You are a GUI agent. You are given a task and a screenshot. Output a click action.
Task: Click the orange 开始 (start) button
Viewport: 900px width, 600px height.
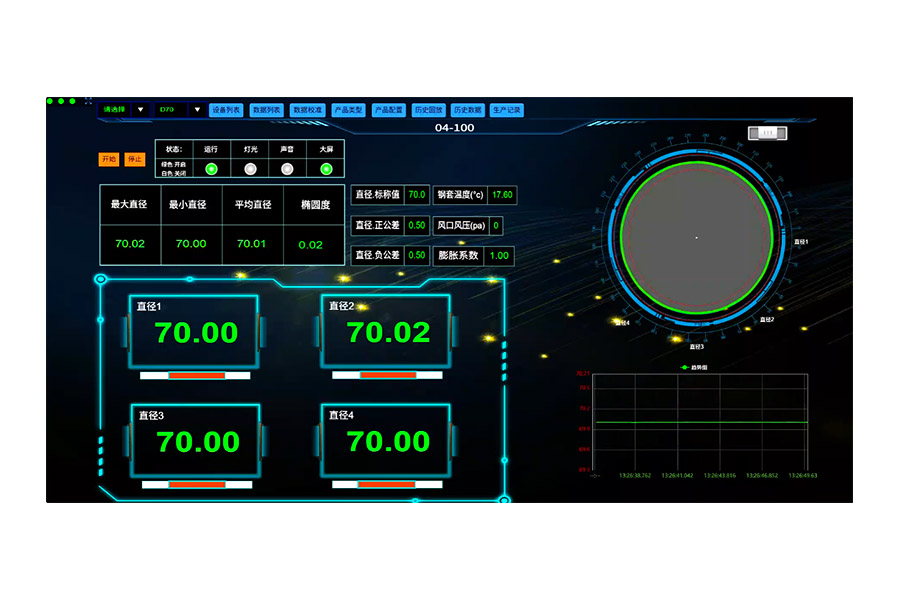pyautogui.click(x=108, y=159)
